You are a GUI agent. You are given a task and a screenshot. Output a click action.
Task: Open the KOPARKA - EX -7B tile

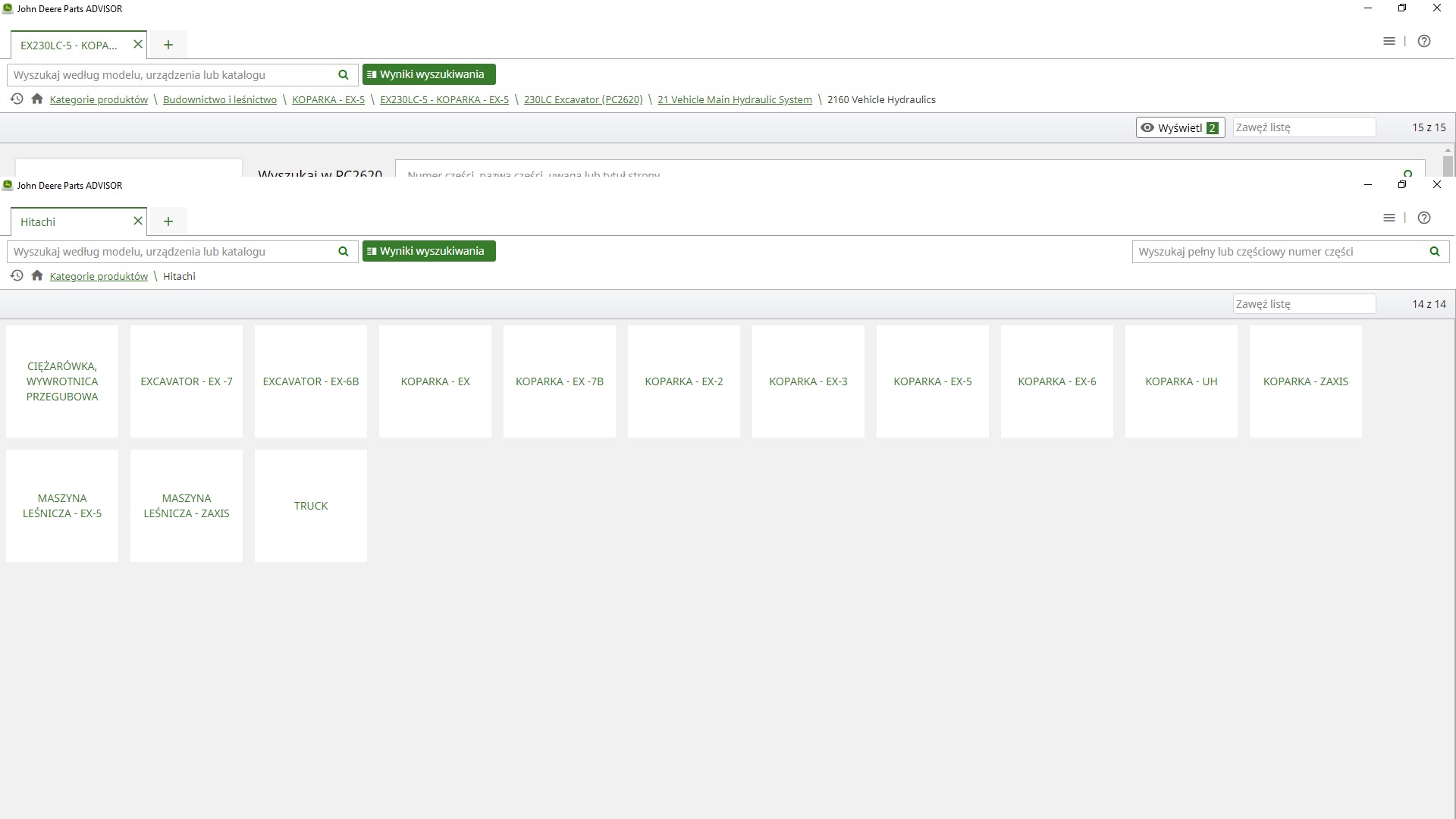(560, 381)
